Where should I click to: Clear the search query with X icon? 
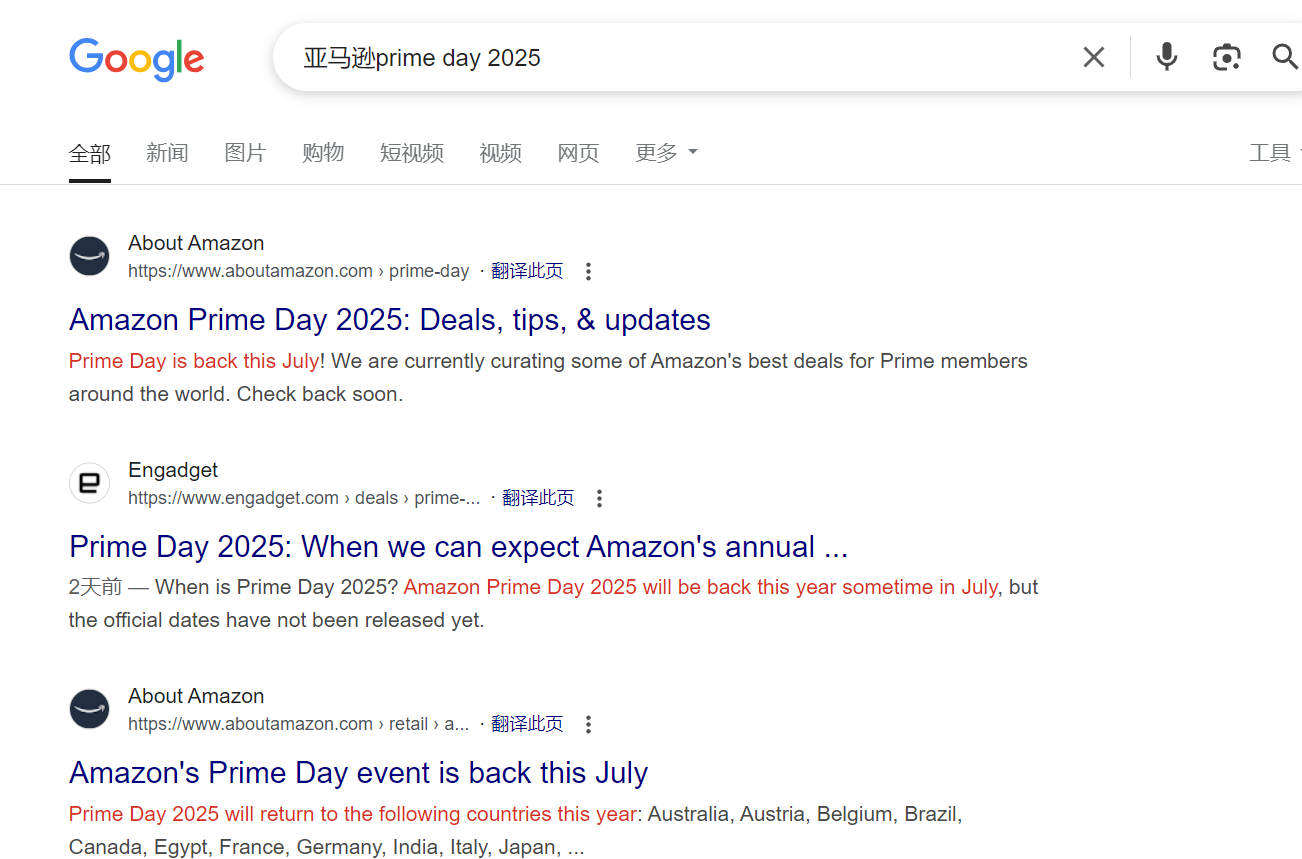point(1094,57)
